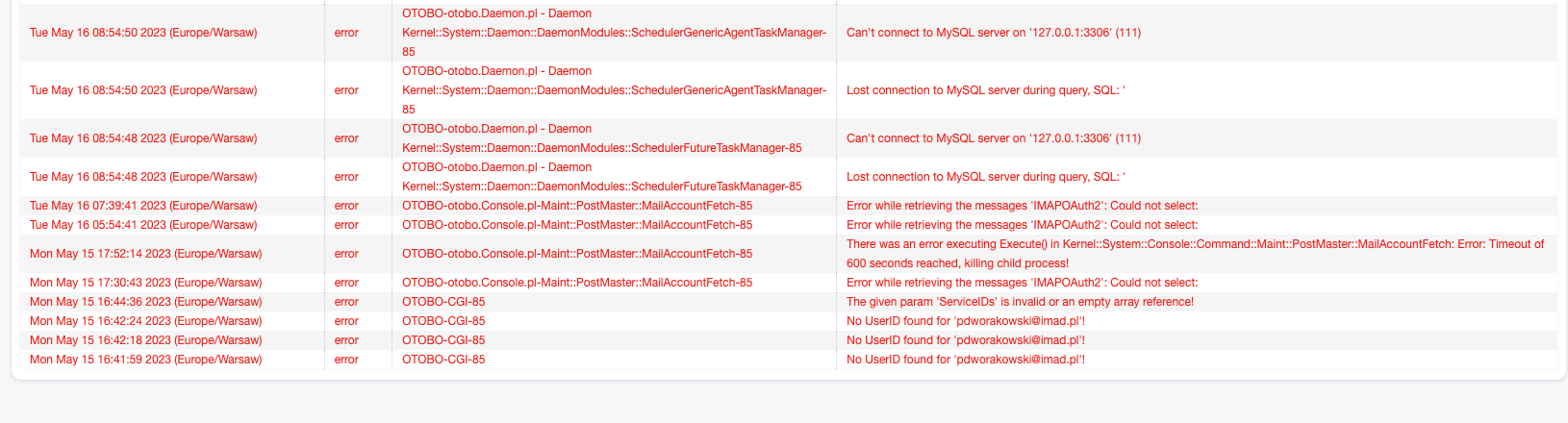Viewport: 1568px width, 423px height.
Task: Click the timestamp Tue May 16 07:39:41
Action: pos(143,206)
